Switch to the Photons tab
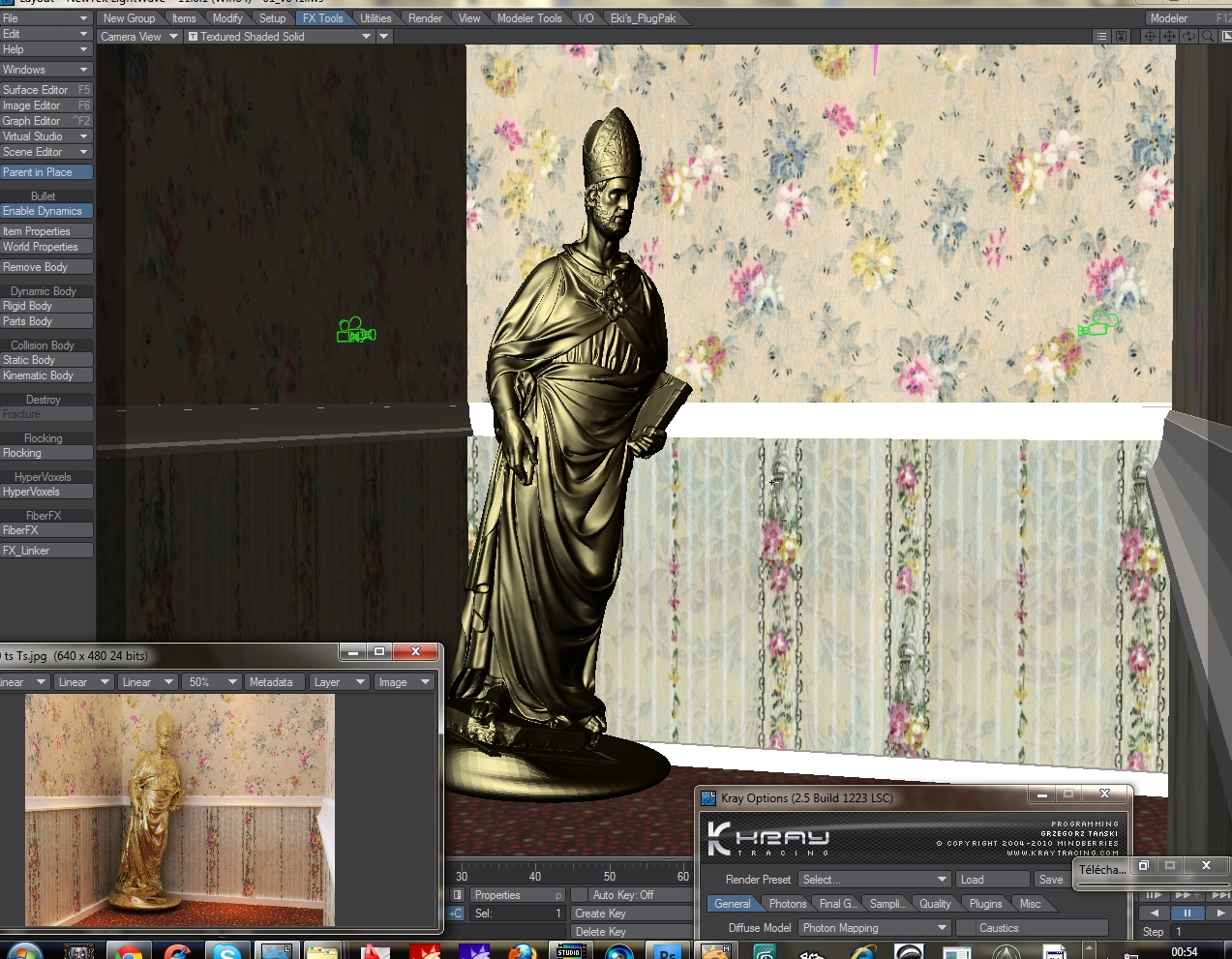 pyautogui.click(x=787, y=904)
